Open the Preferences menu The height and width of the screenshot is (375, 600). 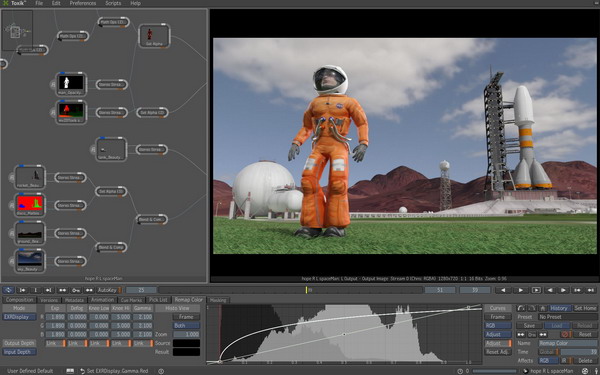pos(83,3)
